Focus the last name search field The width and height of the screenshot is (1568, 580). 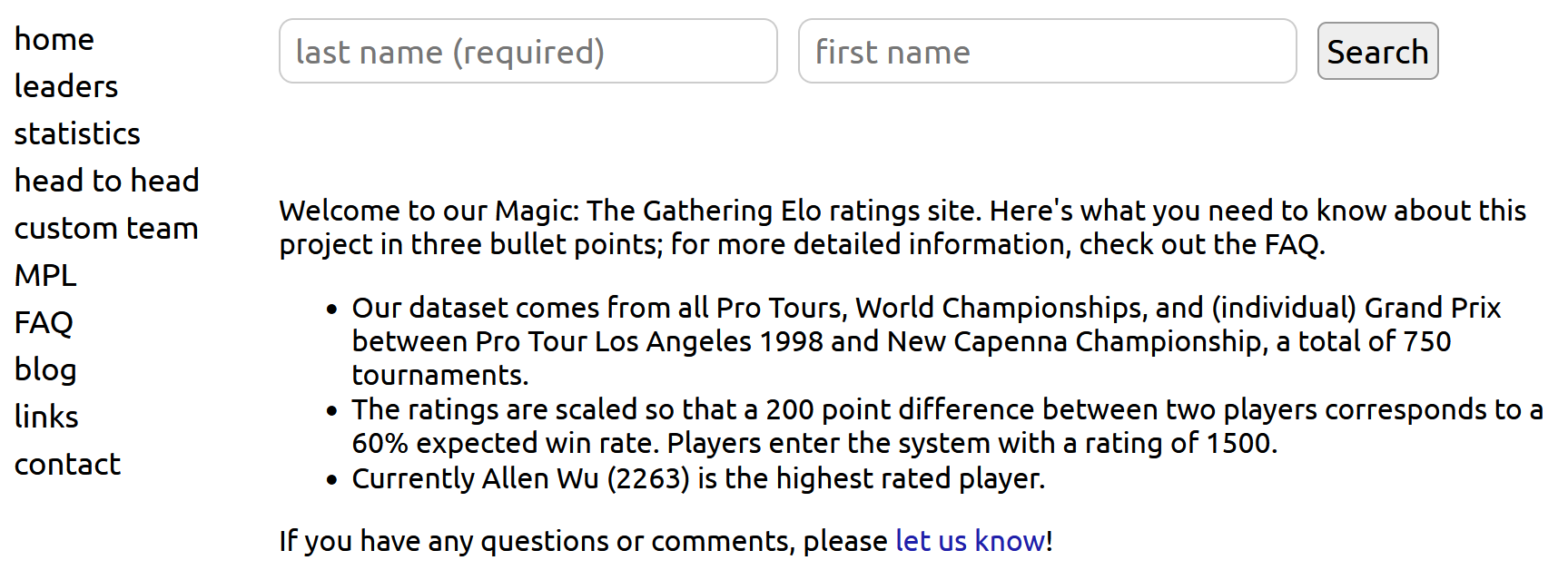click(x=528, y=52)
